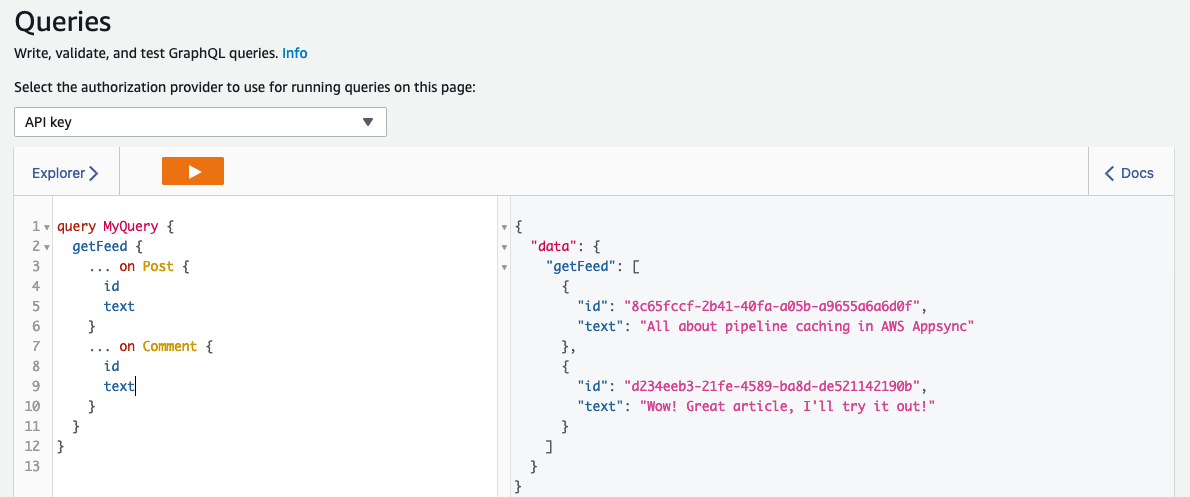Click the chevron next to Explorer
Image resolution: width=1190 pixels, height=497 pixels.
[93, 173]
